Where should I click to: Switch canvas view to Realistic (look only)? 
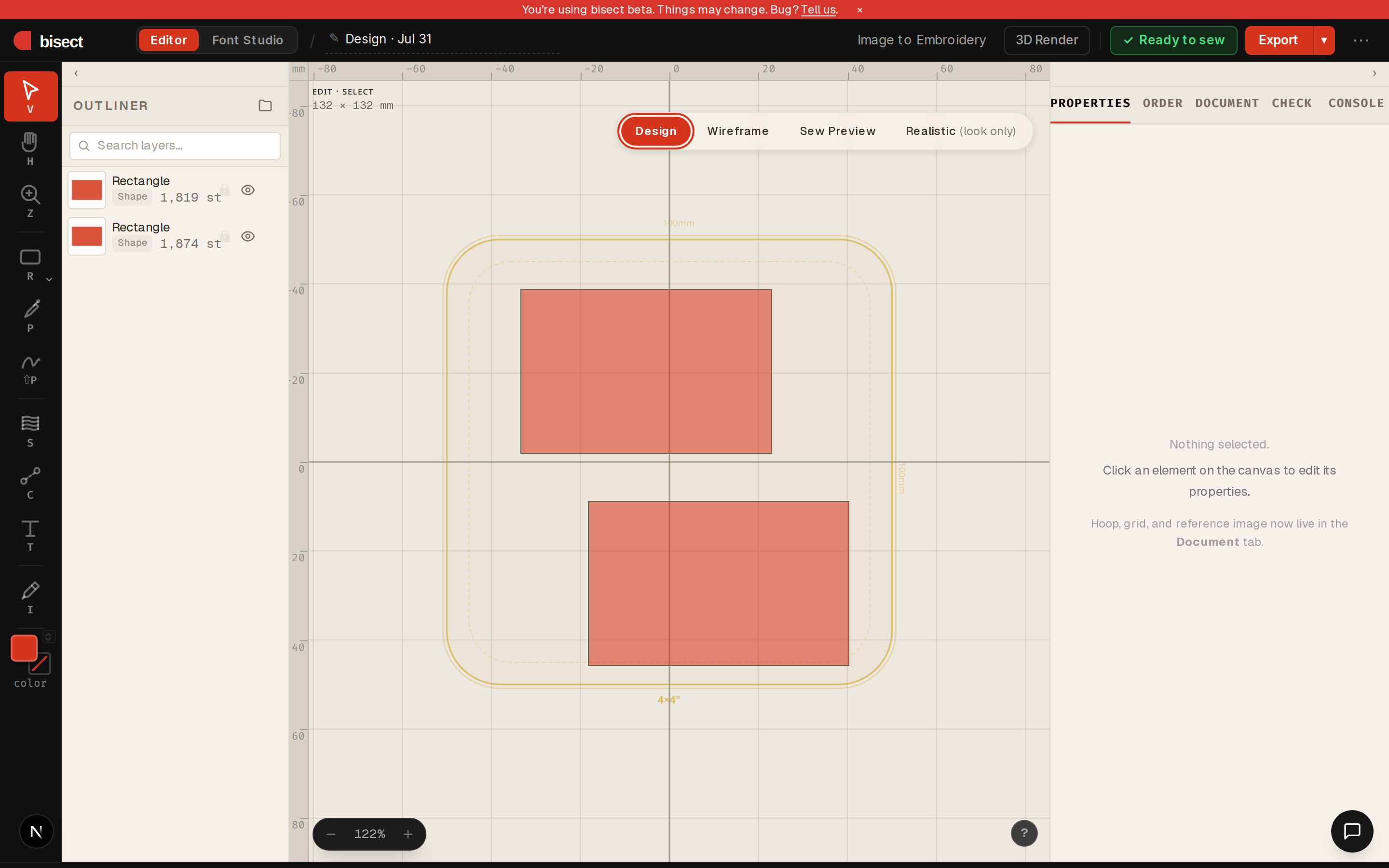click(x=960, y=131)
